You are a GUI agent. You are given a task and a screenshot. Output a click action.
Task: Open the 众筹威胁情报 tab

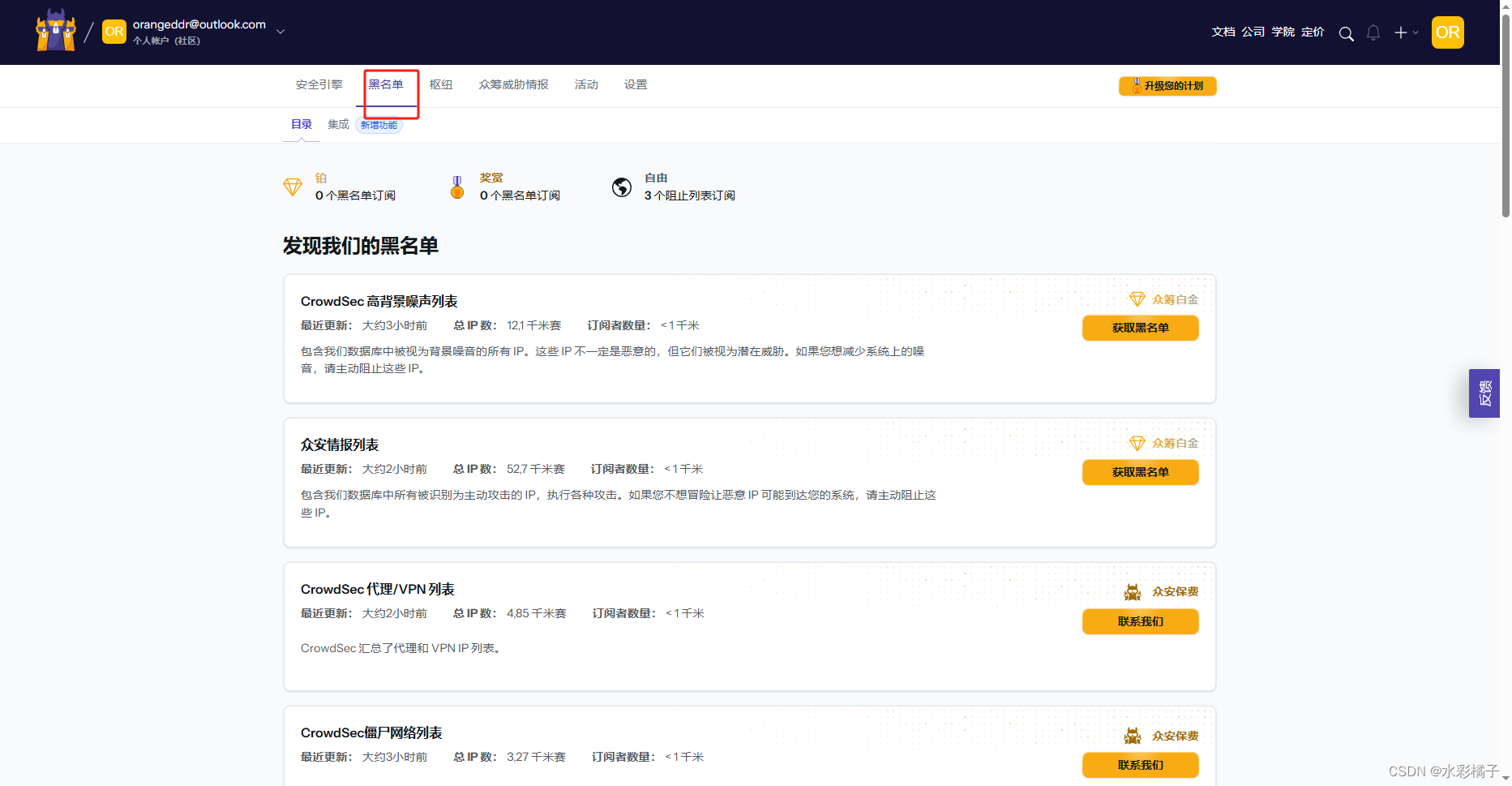[514, 84]
